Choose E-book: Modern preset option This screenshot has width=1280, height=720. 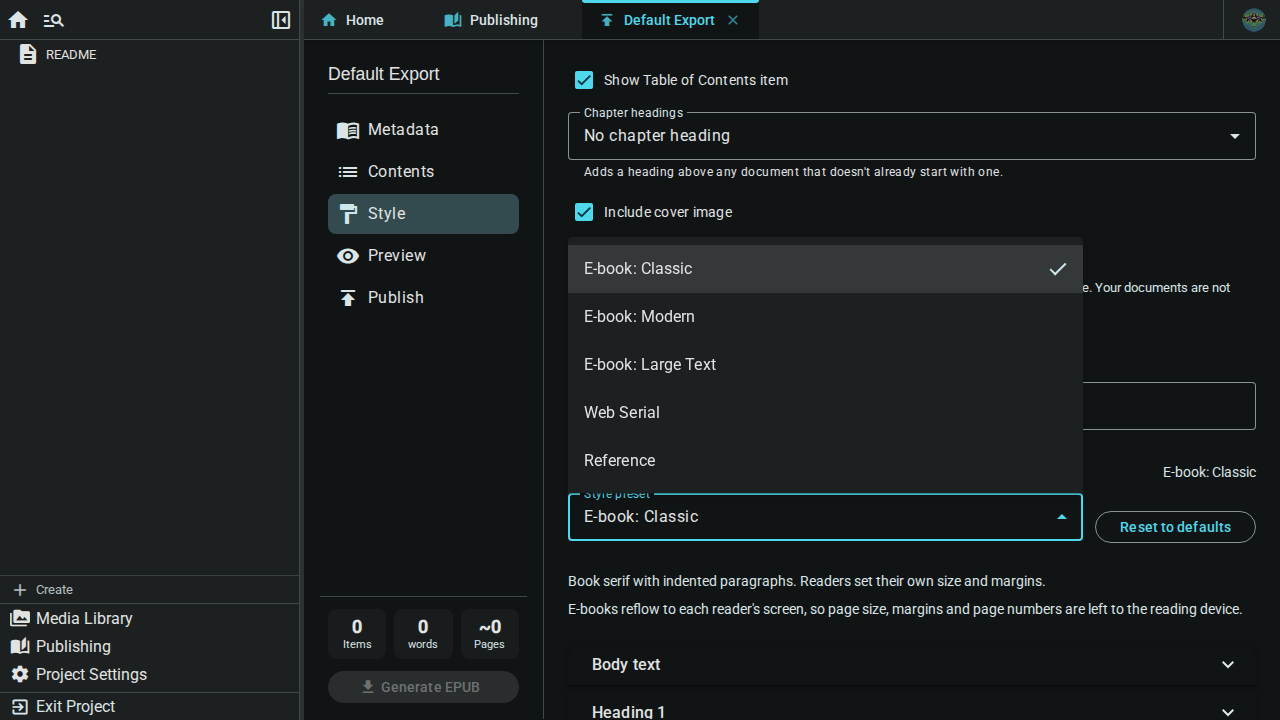[x=825, y=317]
